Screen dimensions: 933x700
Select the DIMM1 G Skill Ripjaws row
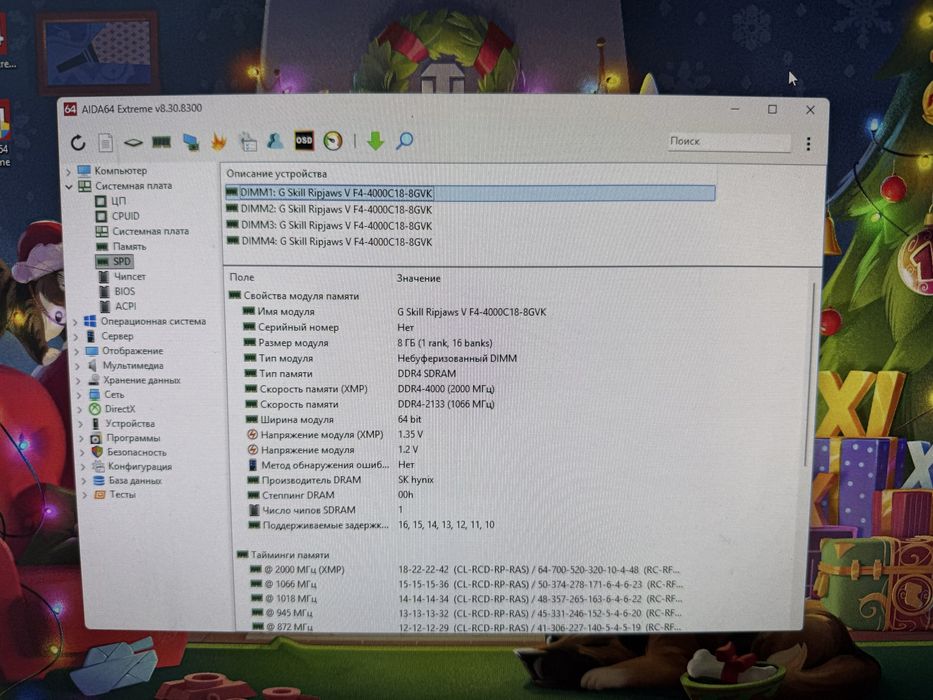[x=470, y=193]
